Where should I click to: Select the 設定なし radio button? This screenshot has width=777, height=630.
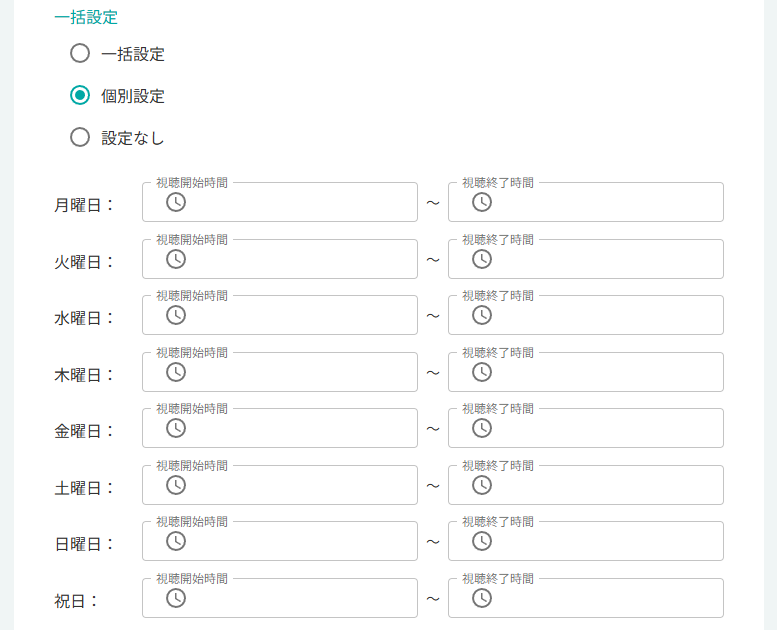coord(80,137)
